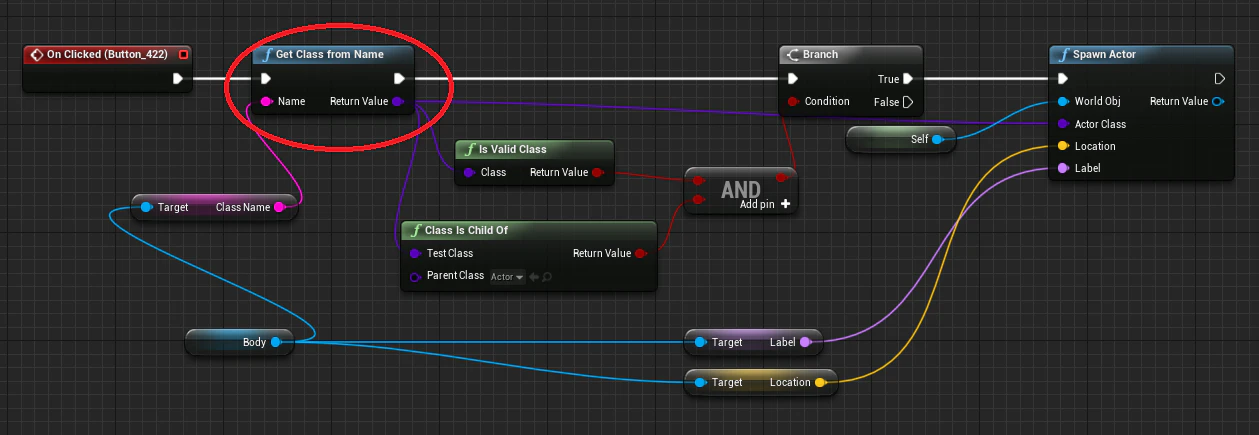Click Target pin of the Location getter node
This screenshot has height=435, width=1259.
pos(700,382)
